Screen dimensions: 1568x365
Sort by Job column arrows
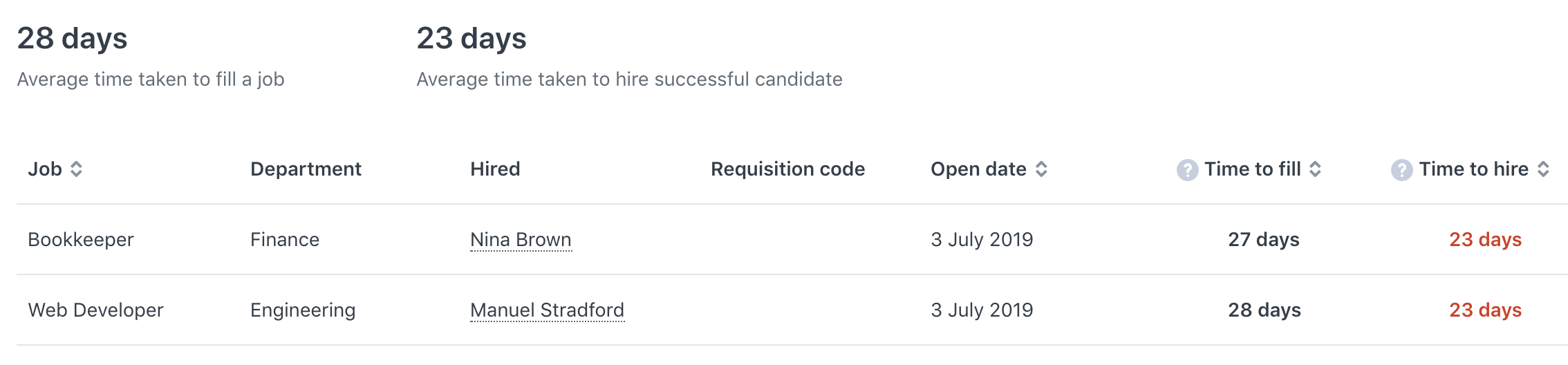(77, 169)
